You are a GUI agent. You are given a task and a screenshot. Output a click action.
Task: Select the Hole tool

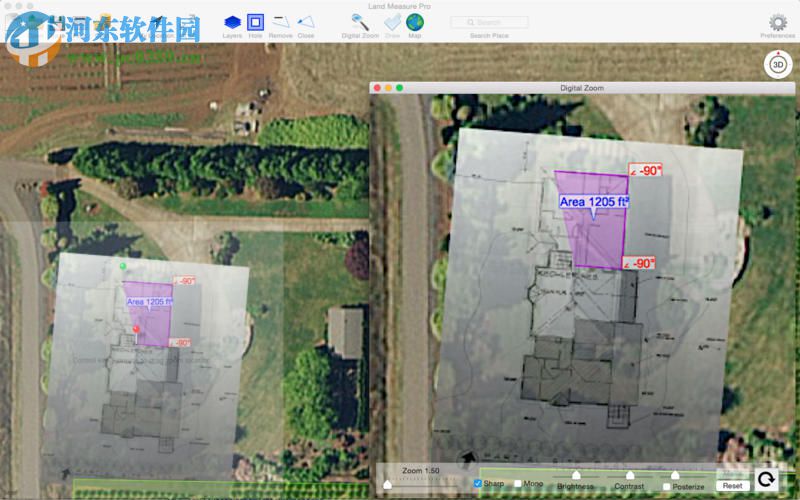[255, 22]
